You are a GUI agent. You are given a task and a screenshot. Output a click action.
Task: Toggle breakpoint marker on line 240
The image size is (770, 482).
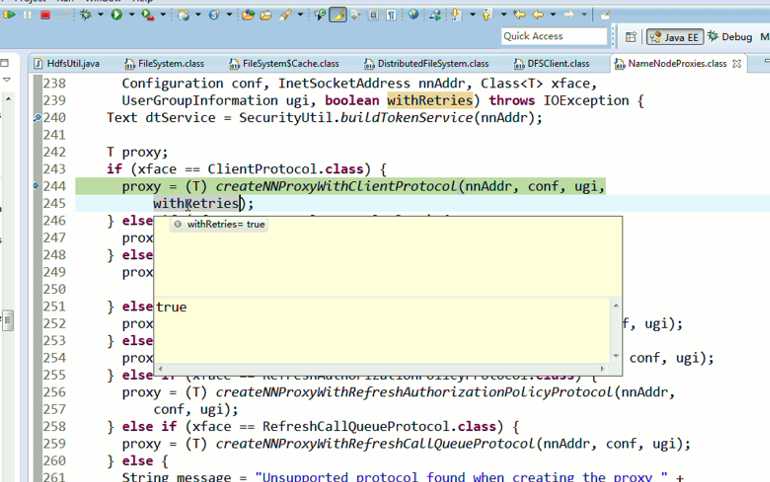coord(37,117)
